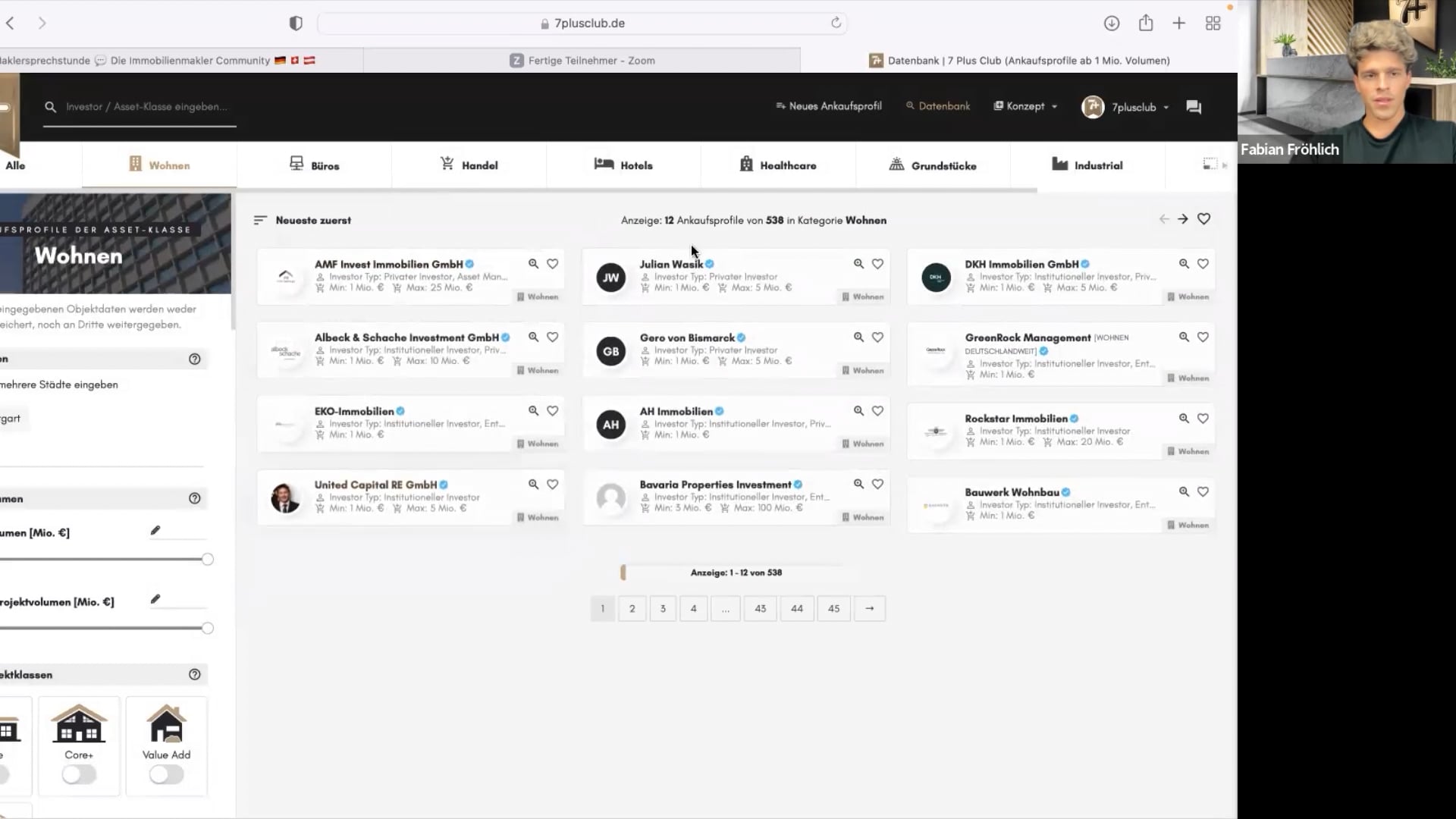Toggle the Value Add switch
This screenshot has width=1456, height=819.
pos(166,774)
